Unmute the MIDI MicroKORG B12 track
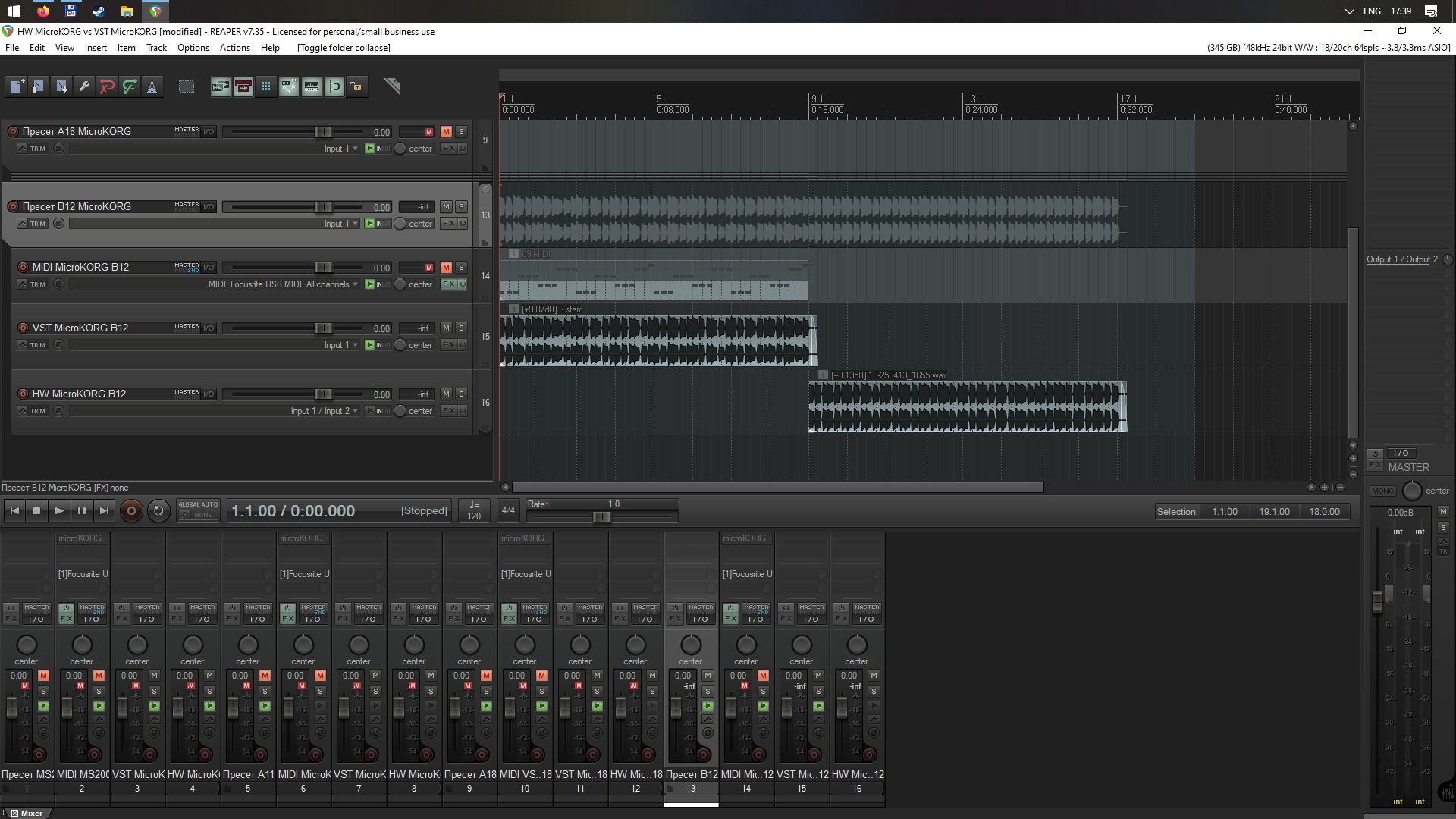Image resolution: width=1456 pixels, height=819 pixels. pos(446,268)
